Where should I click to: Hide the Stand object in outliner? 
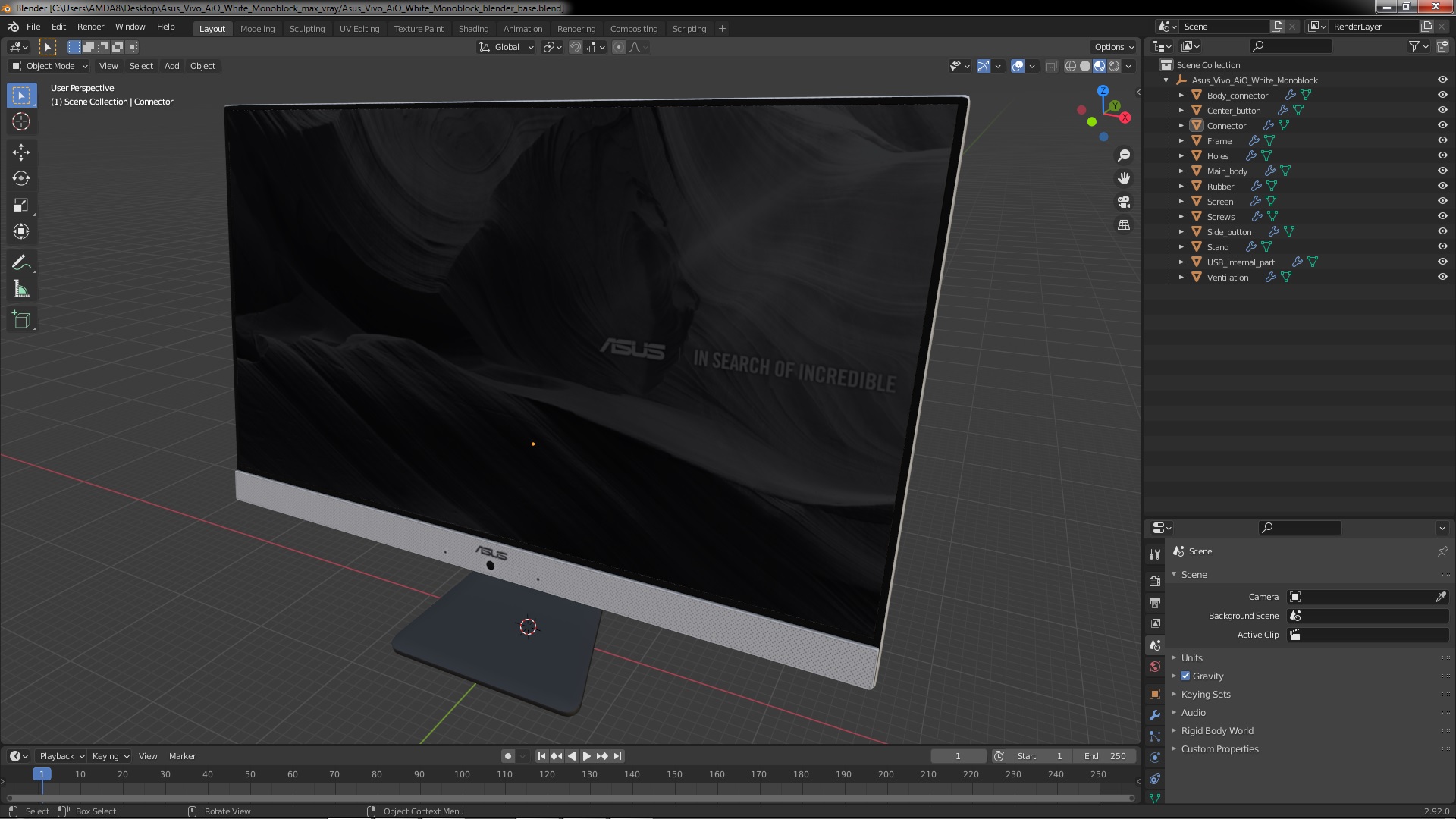point(1442,247)
